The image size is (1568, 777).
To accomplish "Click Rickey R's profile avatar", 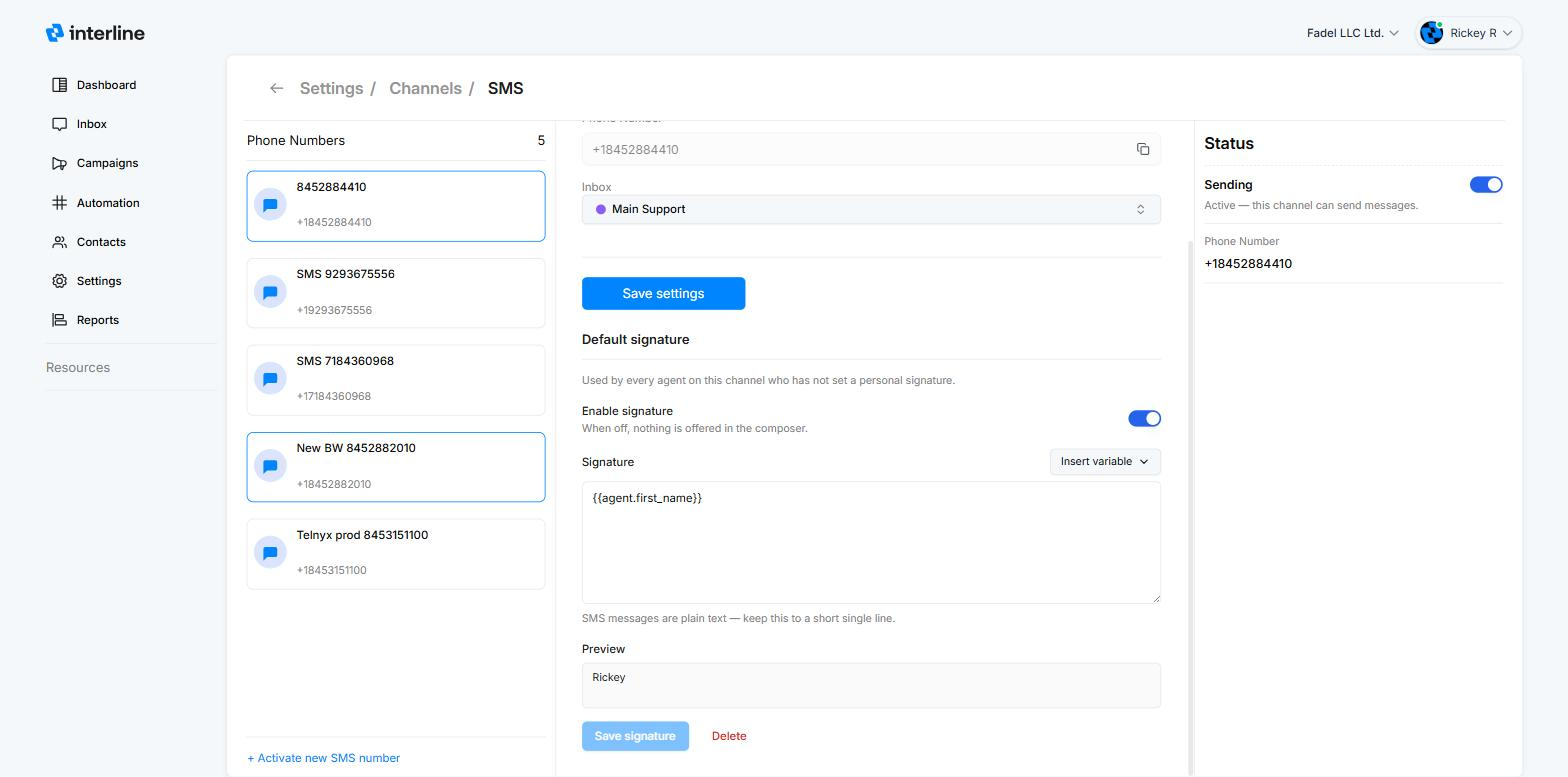I will pyautogui.click(x=1432, y=33).
